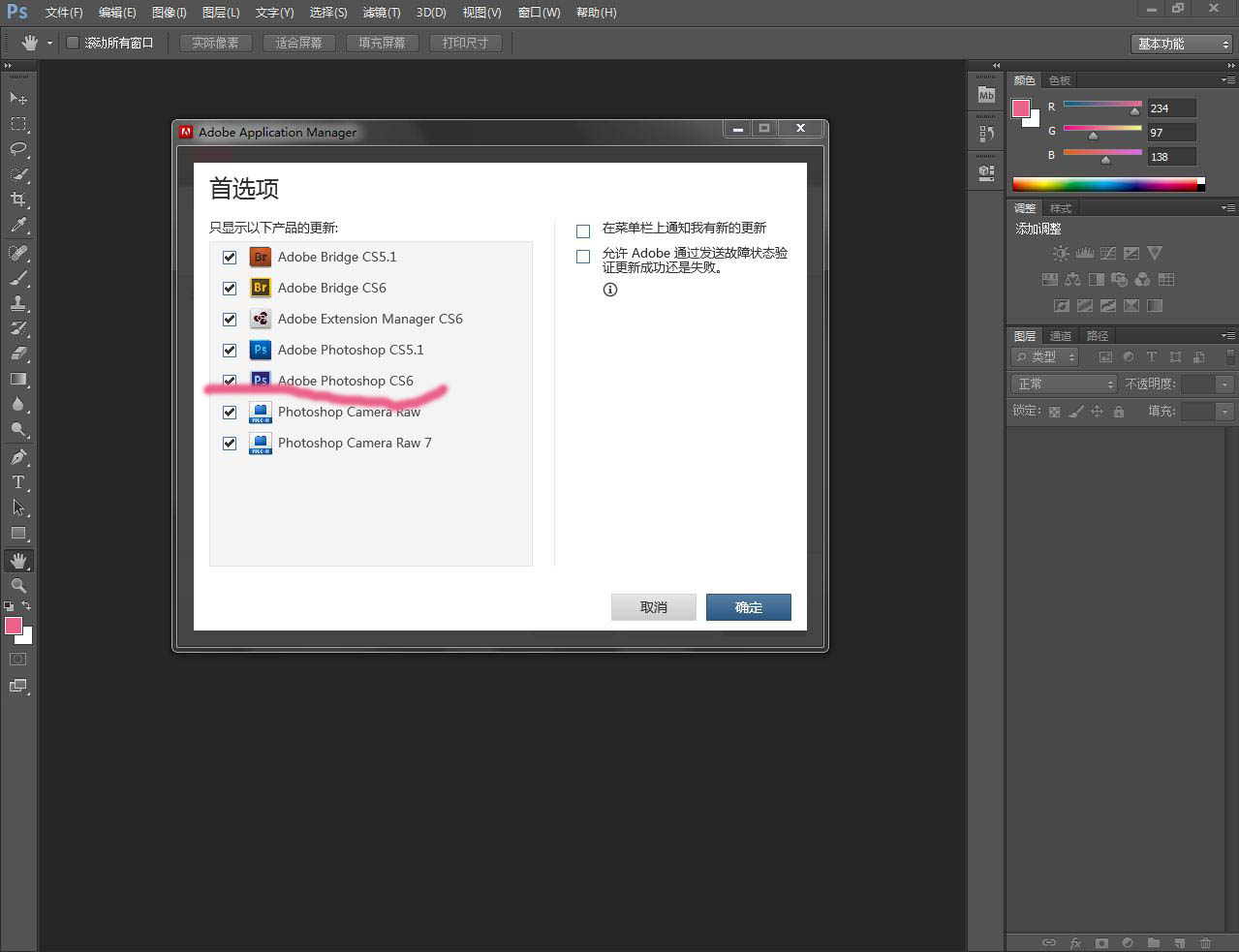Click the Mini Bridge panel icon
This screenshot has height=952, width=1239.
tap(986, 95)
